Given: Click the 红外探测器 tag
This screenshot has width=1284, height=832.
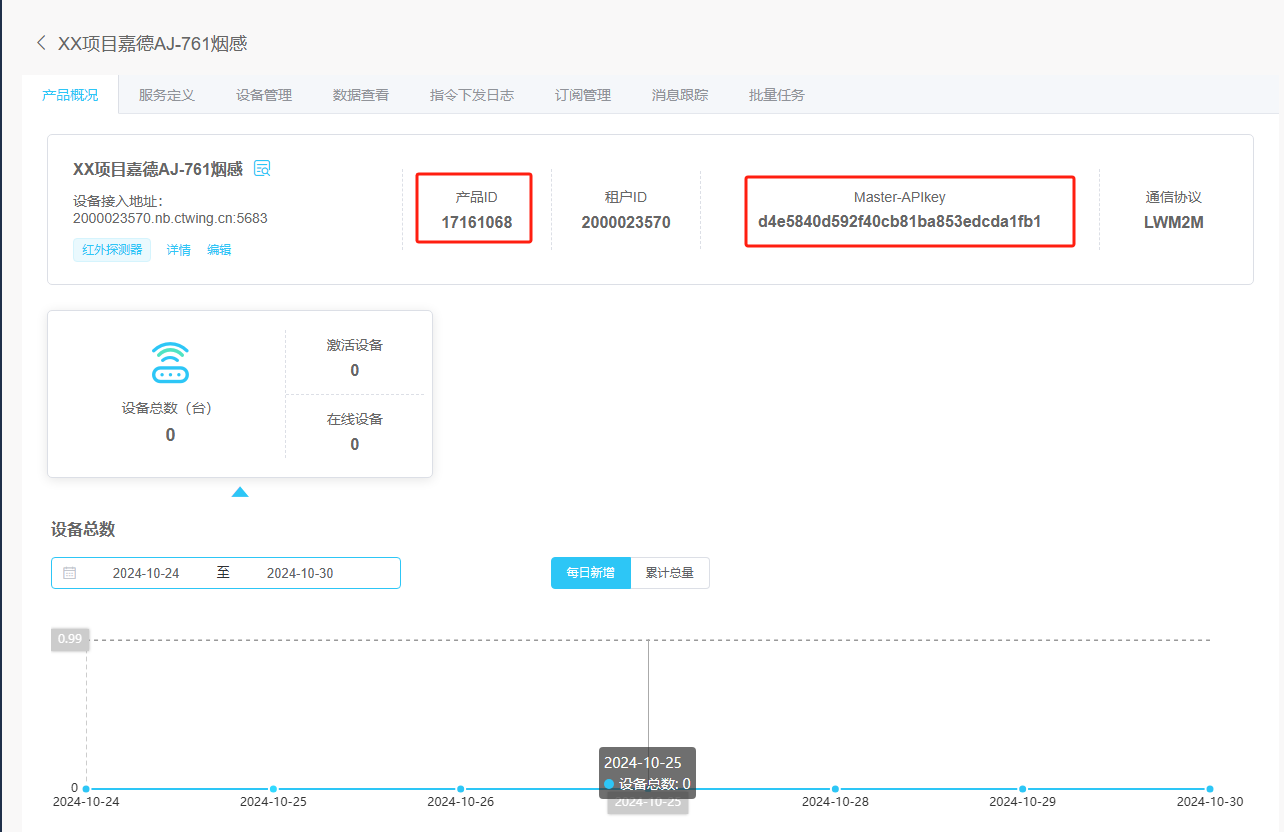Looking at the screenshot, I should 112,250.
